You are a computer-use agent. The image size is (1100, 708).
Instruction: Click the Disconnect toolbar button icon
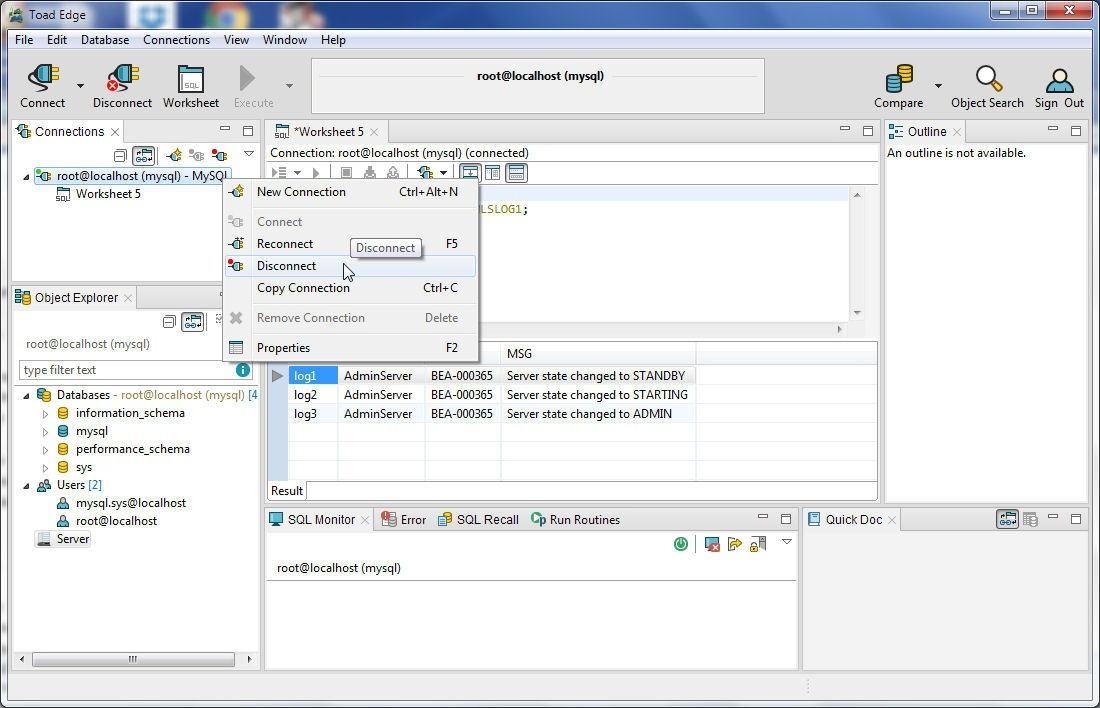[x=123, y=77]
